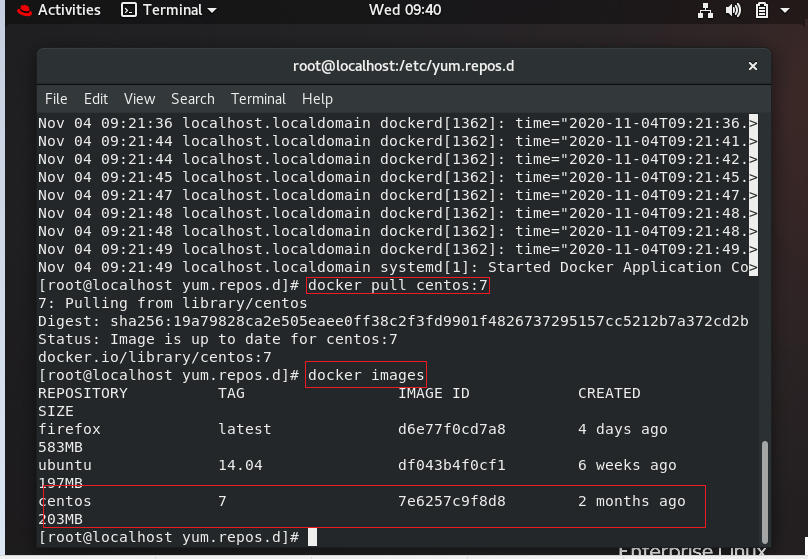This screenshot has width=808, height=559.
Task: Close the terminal window
Action: 753,66
